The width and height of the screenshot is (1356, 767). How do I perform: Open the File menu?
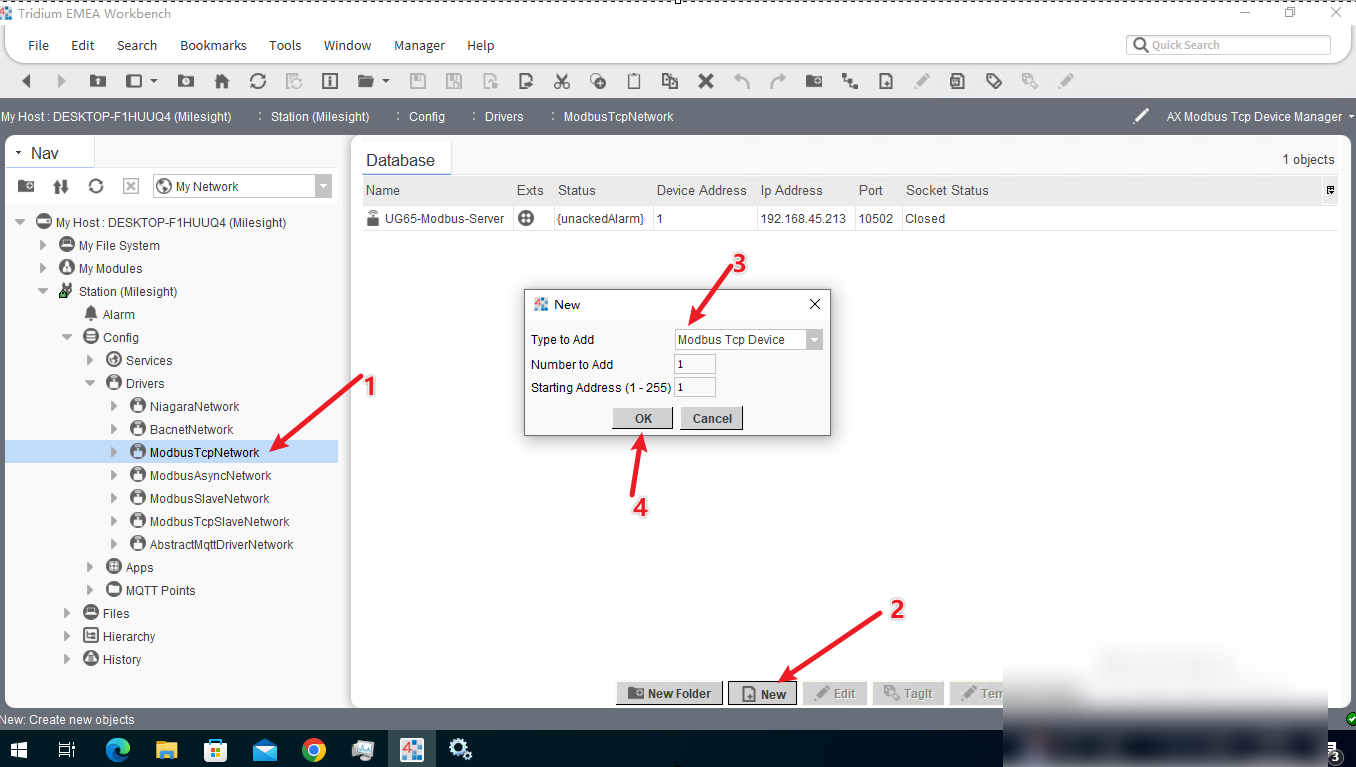(38, 45)
